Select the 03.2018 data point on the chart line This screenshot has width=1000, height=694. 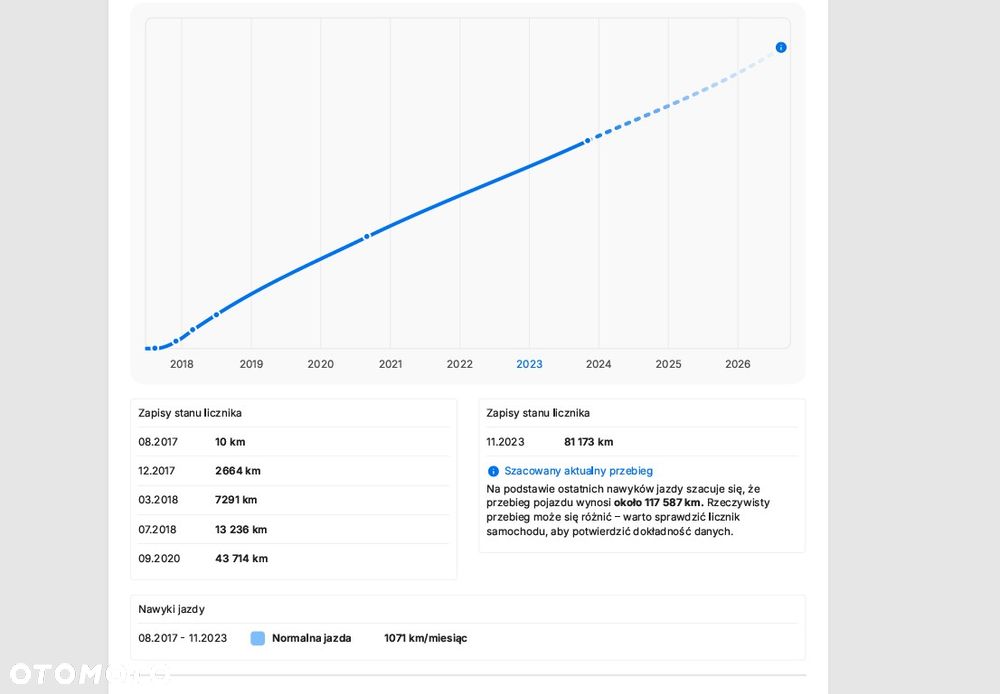[193, 330]
